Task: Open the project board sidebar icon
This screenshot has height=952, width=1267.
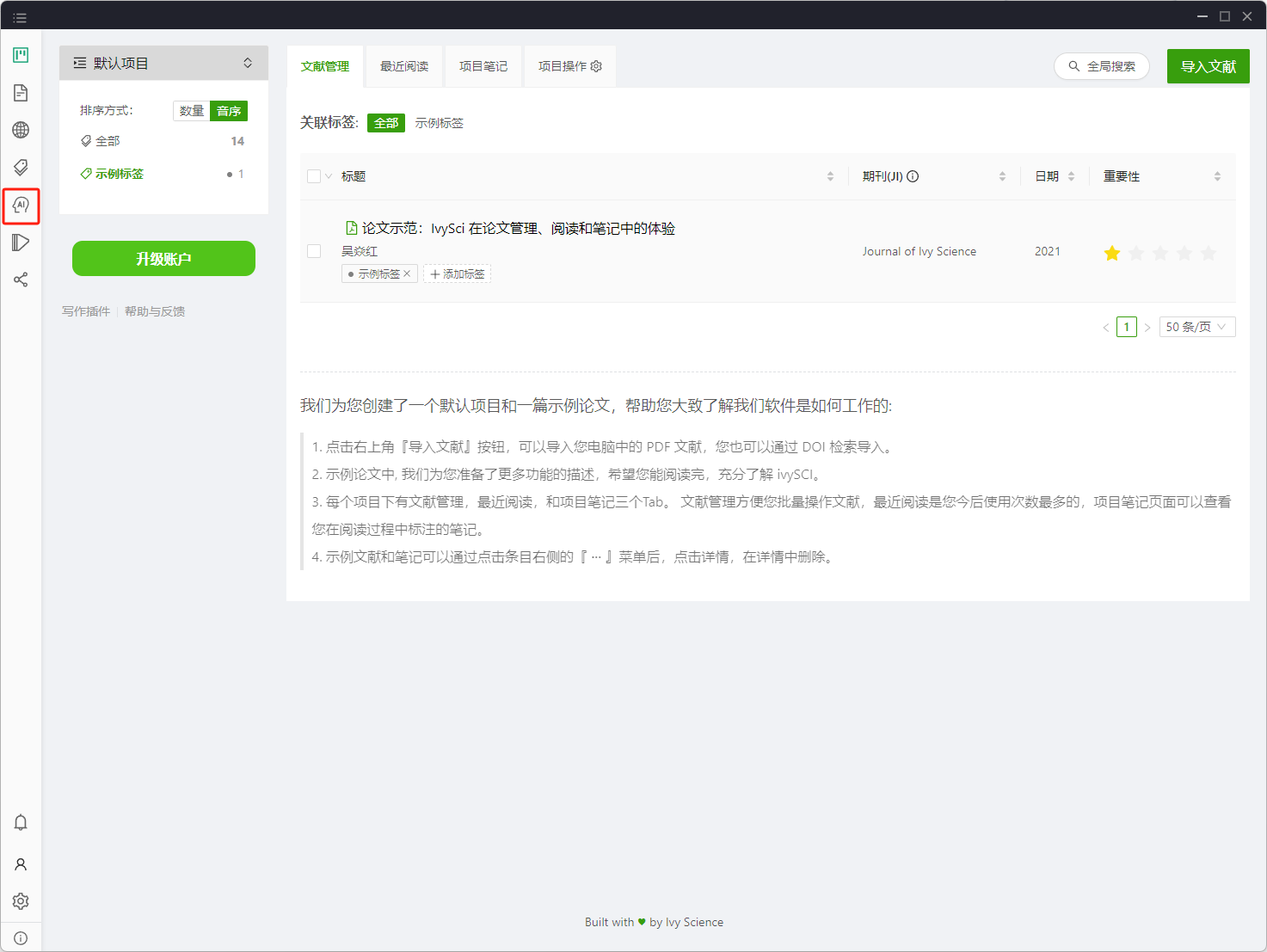Action: click(x=21, y=55)
